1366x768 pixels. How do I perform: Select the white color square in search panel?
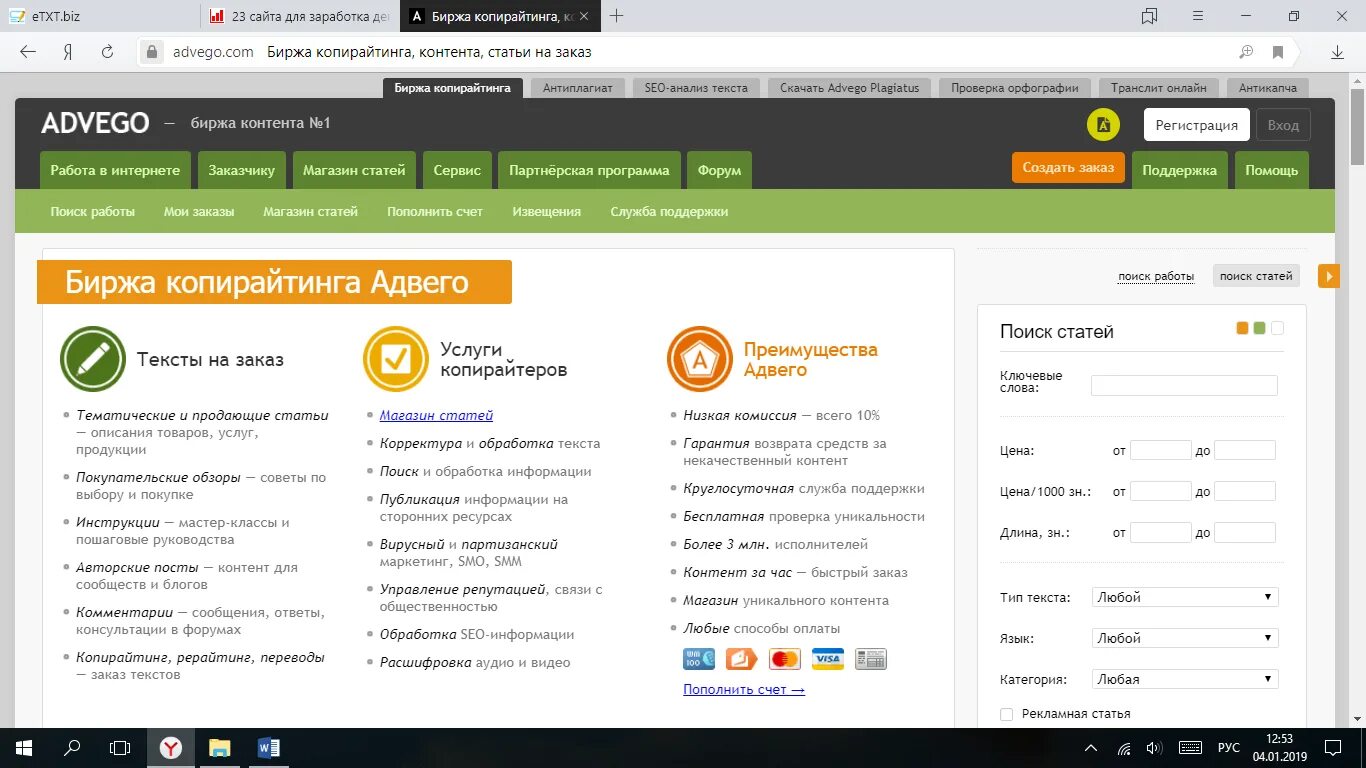1277,328
